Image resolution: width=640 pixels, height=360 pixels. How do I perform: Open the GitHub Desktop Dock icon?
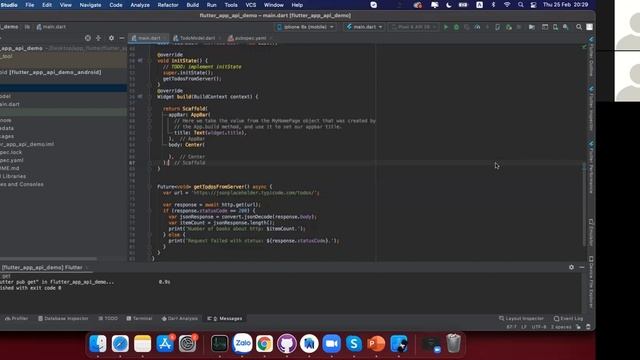point(287,344)
